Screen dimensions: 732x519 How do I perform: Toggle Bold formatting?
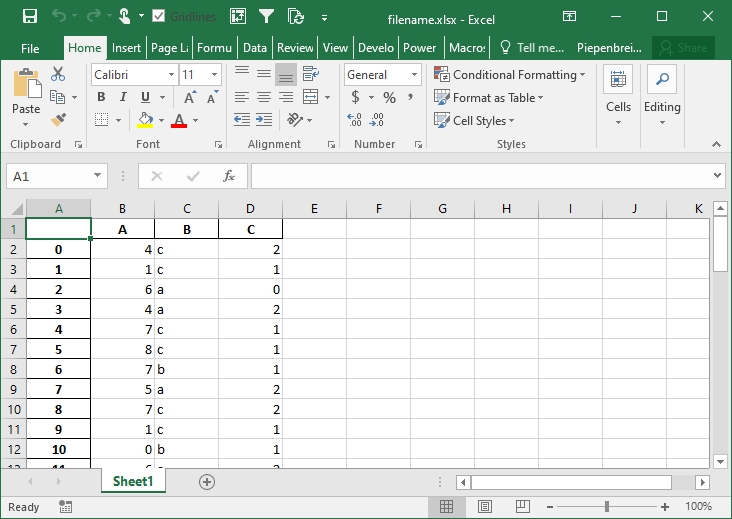pyautogui.click(x=101, y=98)
